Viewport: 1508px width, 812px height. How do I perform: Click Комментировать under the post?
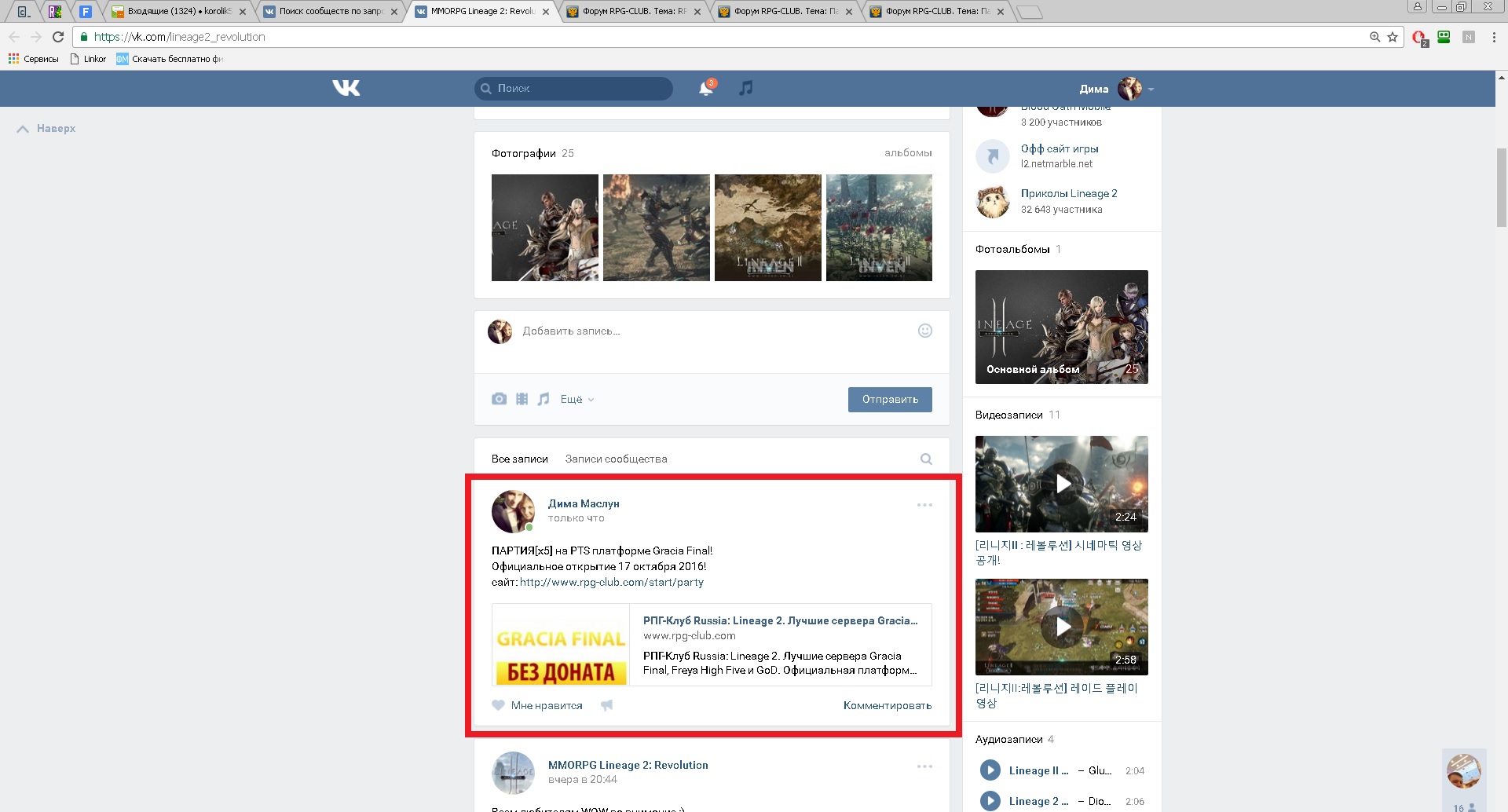pyautogui.click(x=888, y=706)
